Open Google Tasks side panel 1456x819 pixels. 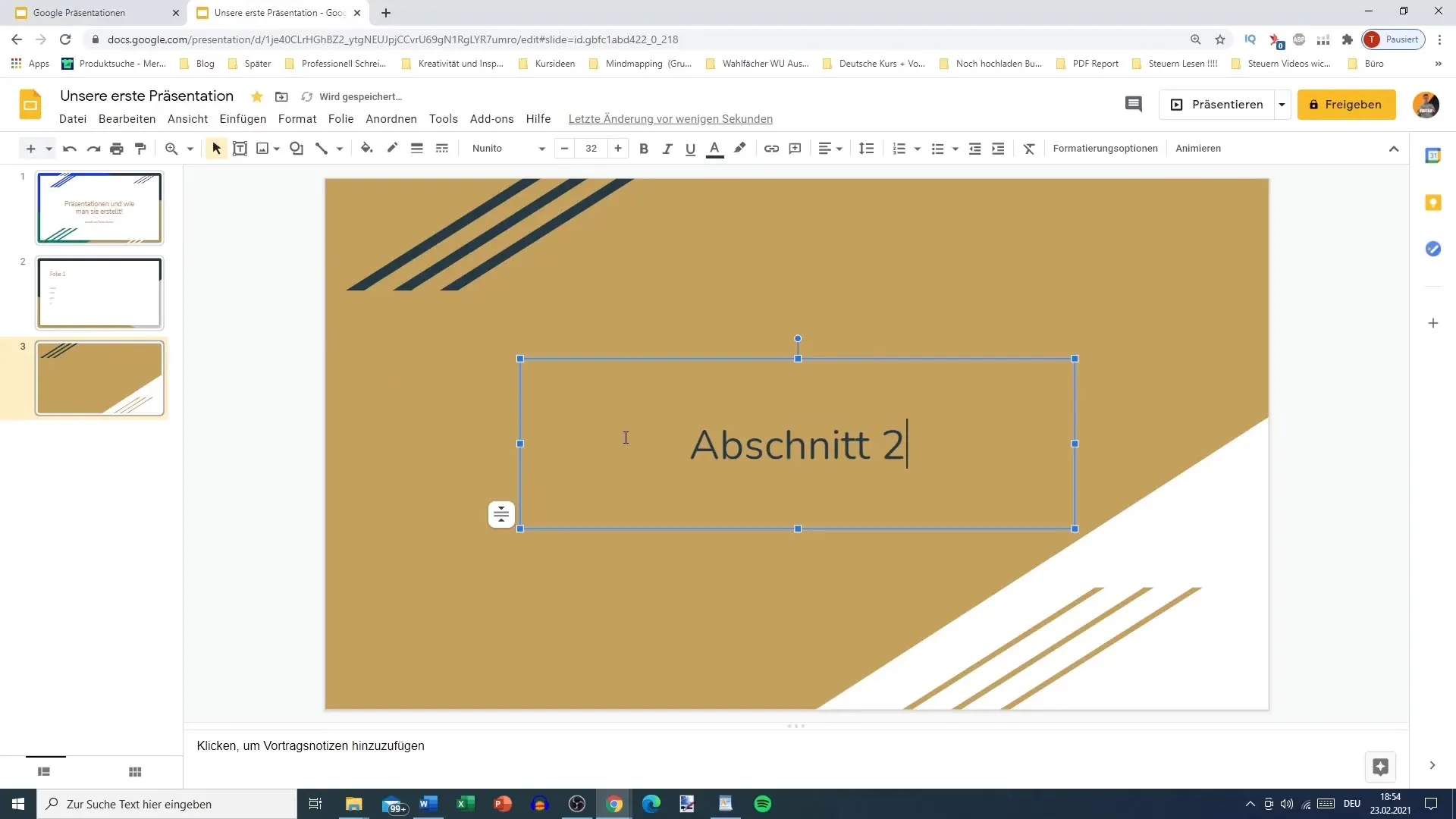tap(1432, 249)
